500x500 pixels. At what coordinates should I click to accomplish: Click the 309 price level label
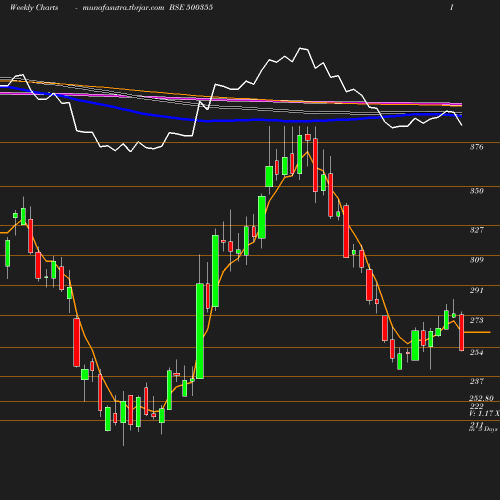(476, 260)
